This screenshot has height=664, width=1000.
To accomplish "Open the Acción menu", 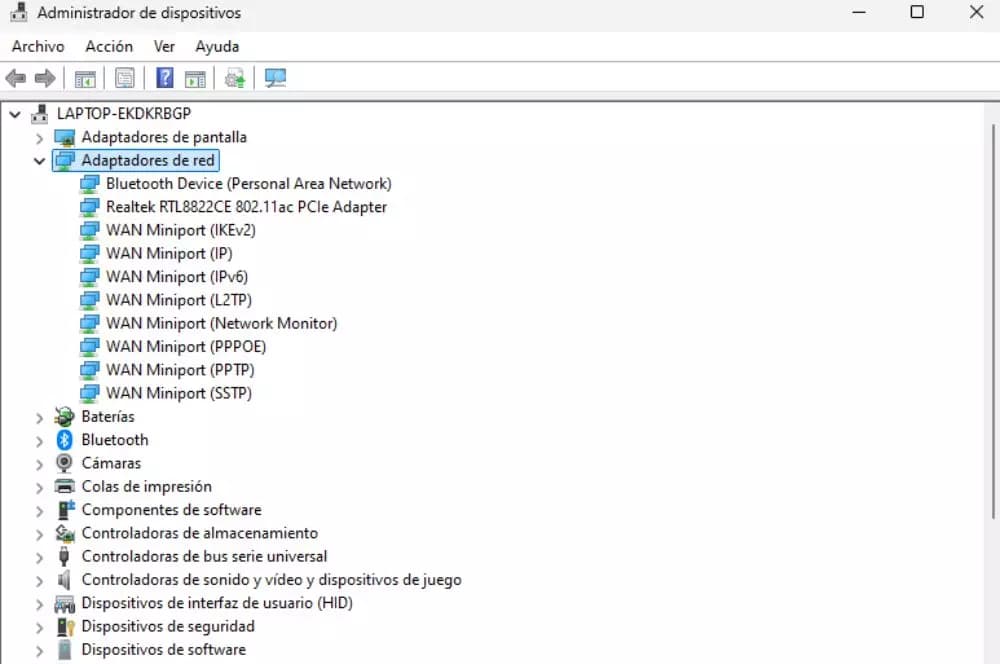I will pyautogui.click(x=109, y=46).
